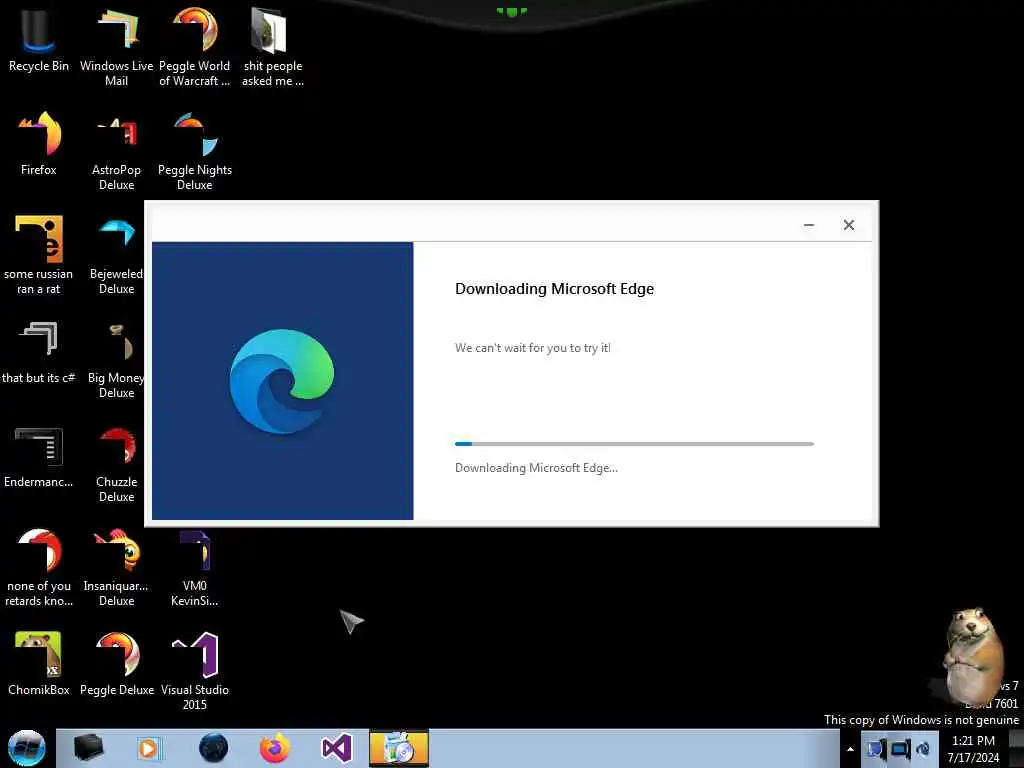This screenshot has width=1024, height=768.
Task: Click the Microsoft Edge logo in installer
Action: tap(281, 381)
